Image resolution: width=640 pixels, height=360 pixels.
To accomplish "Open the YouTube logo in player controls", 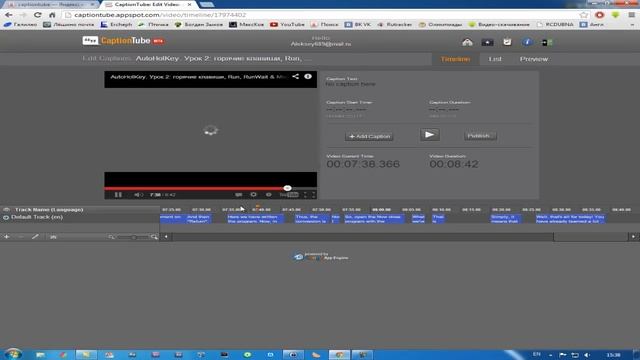I will 289,195.
